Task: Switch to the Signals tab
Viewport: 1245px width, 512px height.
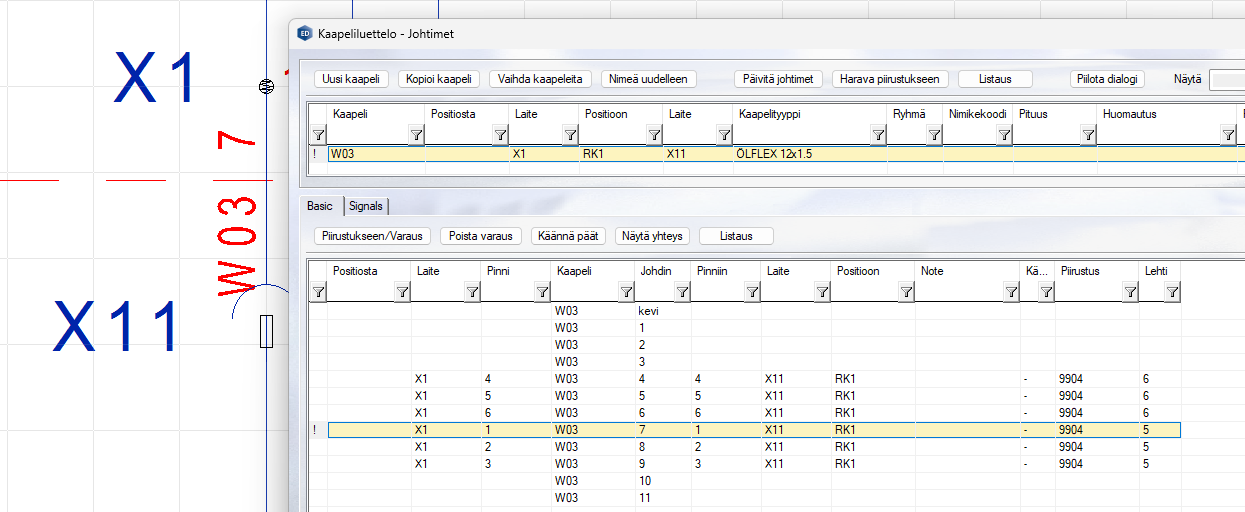Action: [366, 206]
